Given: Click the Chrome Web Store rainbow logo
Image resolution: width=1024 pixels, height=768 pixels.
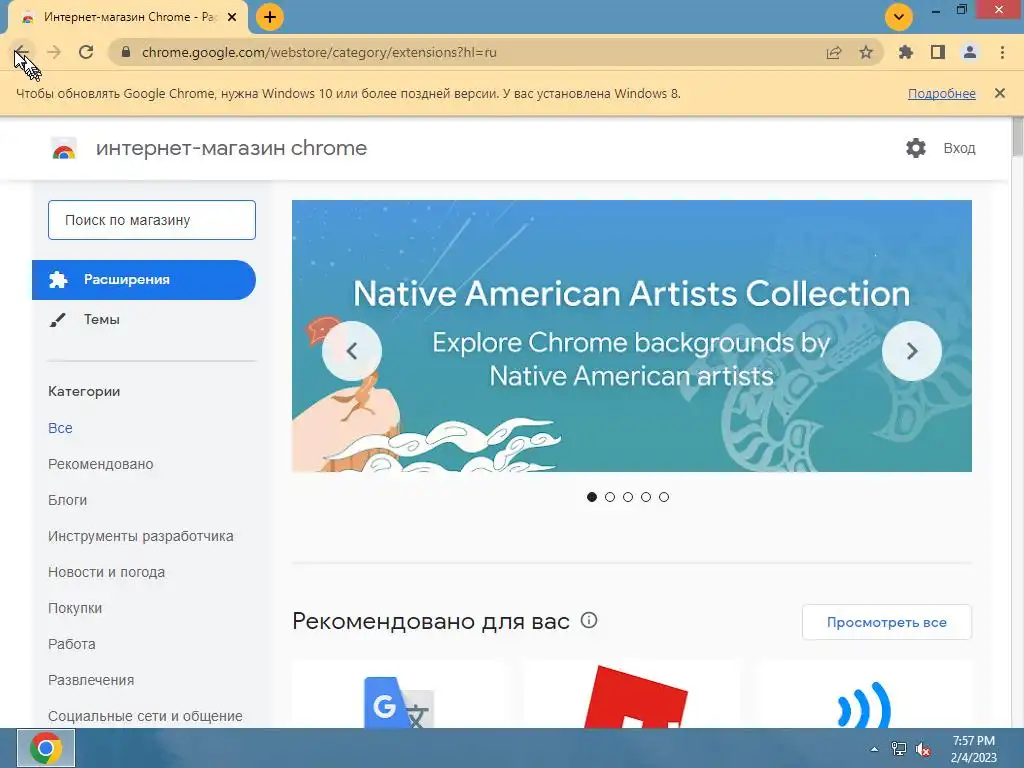Looking at the screenshot, I should coord(64,148).
